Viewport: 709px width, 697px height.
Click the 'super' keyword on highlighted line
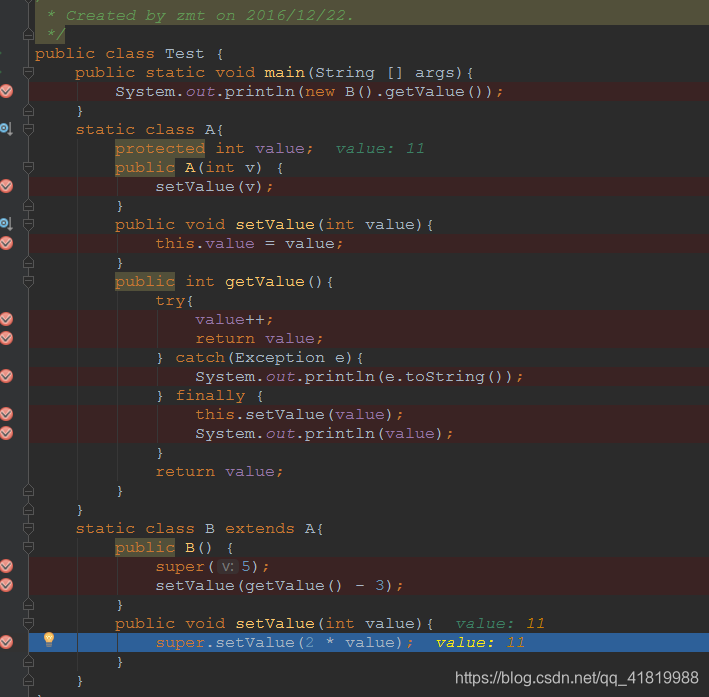(180, 643)
